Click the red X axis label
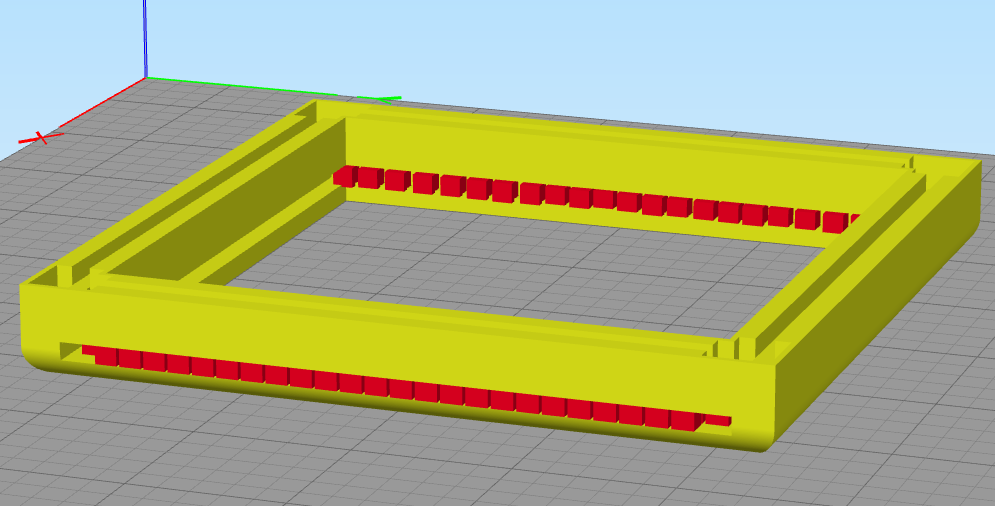995x506 pixels. (x=41, y=137)
